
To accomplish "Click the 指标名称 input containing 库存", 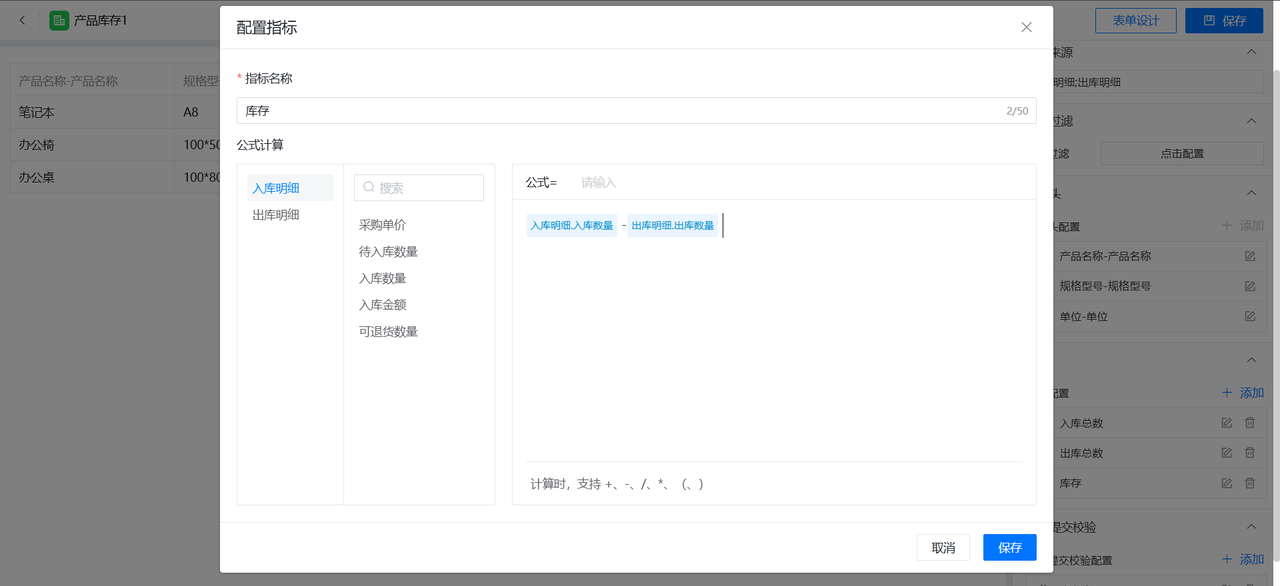I will (620, 111).
